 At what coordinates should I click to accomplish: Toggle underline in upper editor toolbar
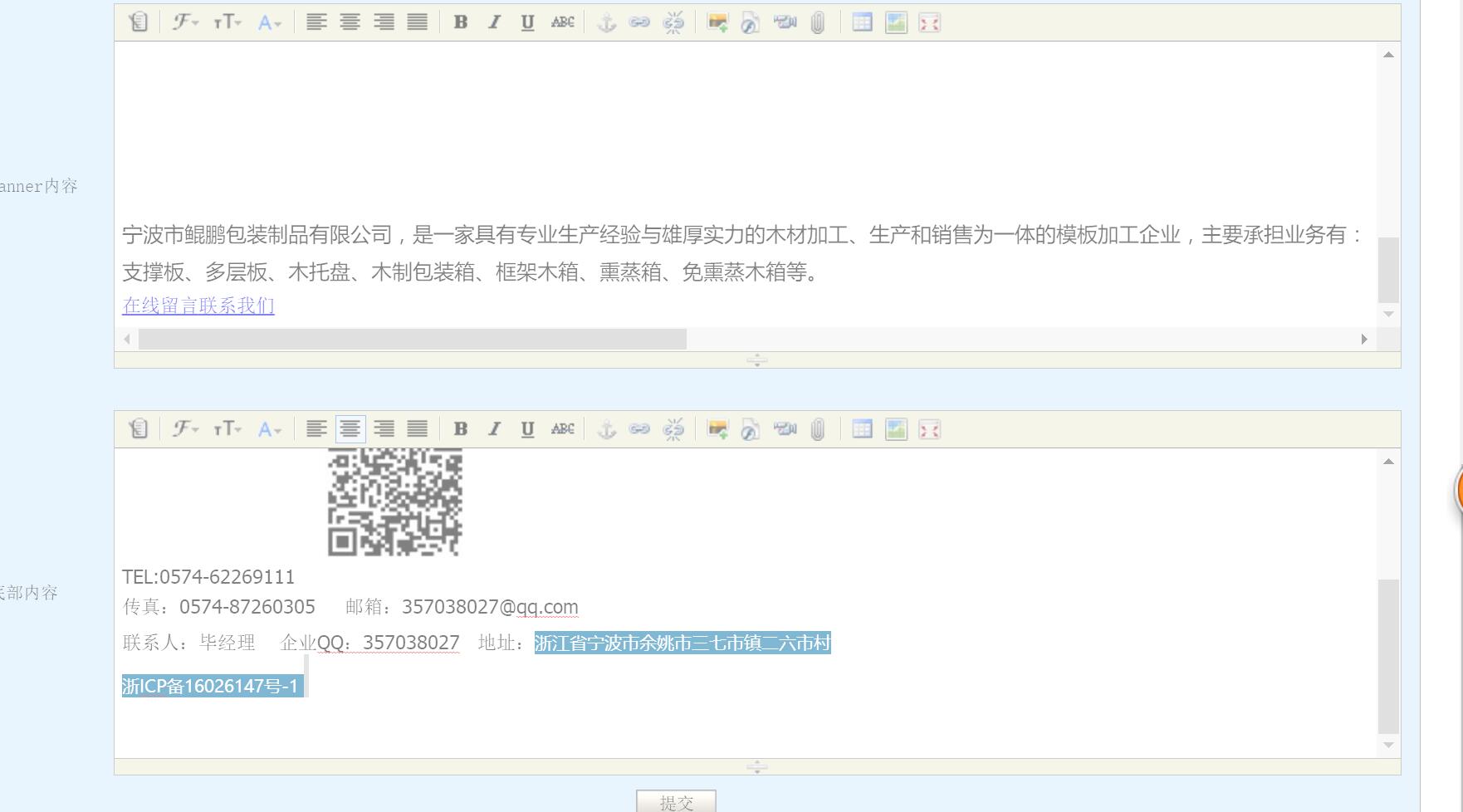coord(527,22)
